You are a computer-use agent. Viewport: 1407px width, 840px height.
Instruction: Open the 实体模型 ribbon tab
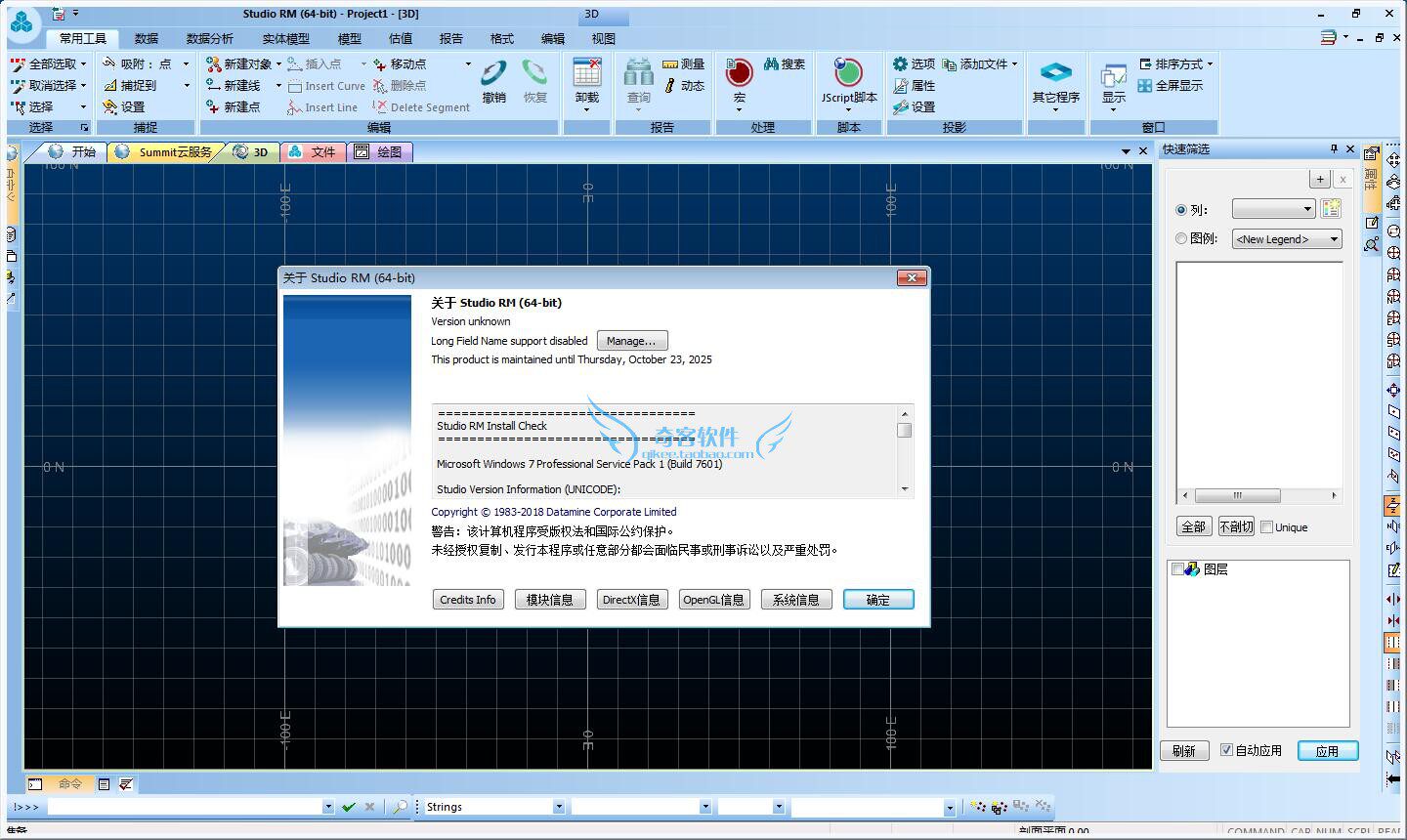pos(285,39)
